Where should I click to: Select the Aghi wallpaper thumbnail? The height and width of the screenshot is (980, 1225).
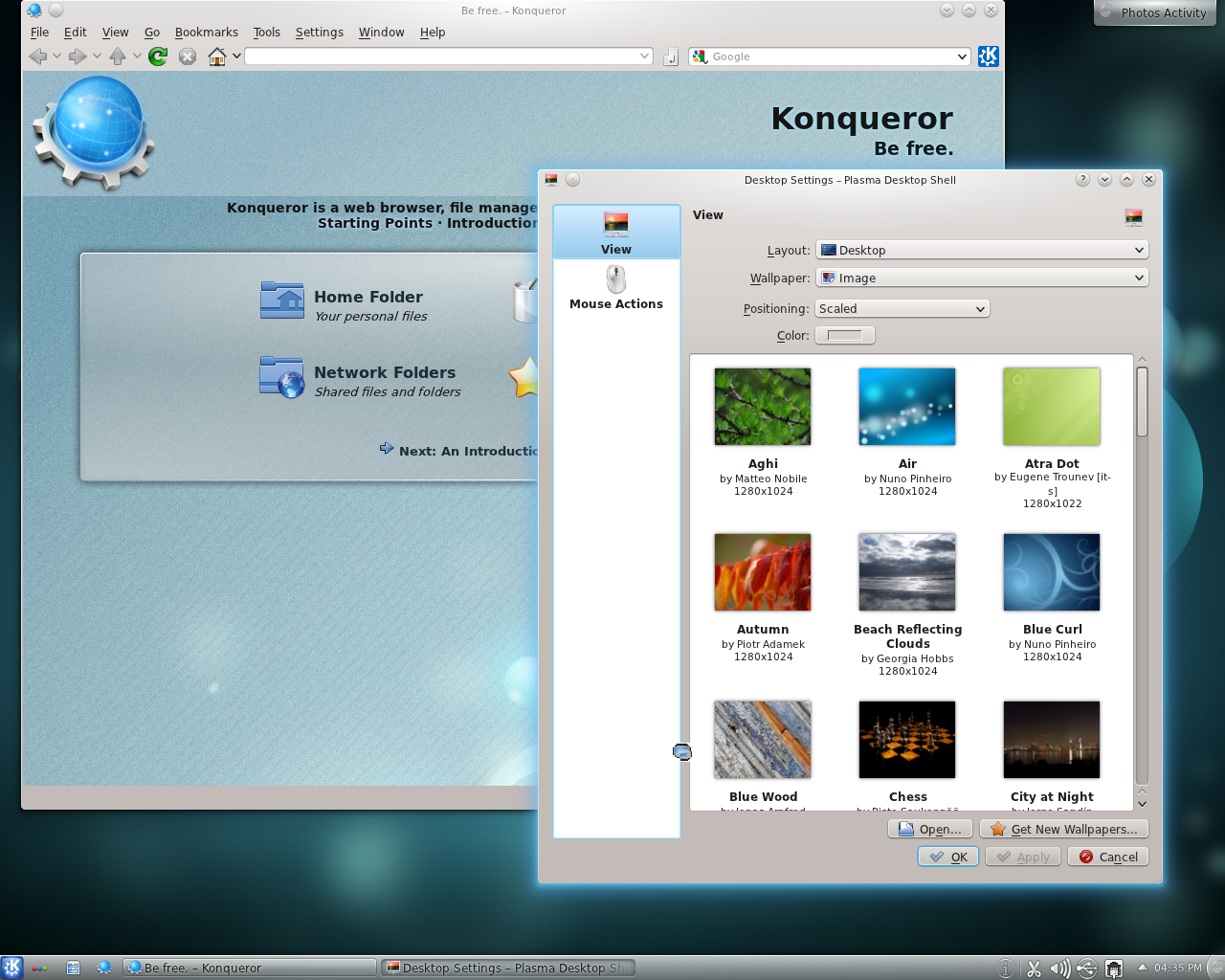click(x=763, y=407)
